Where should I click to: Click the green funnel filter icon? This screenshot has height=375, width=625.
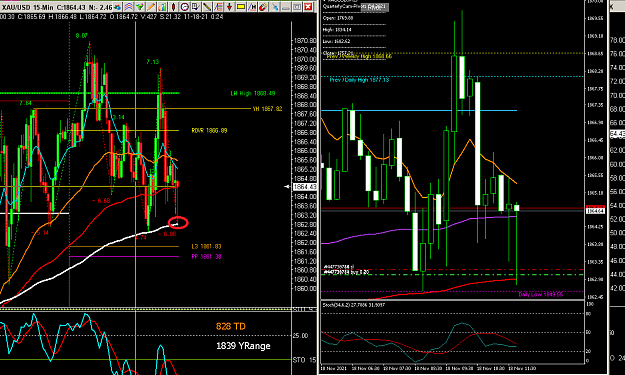140,7
